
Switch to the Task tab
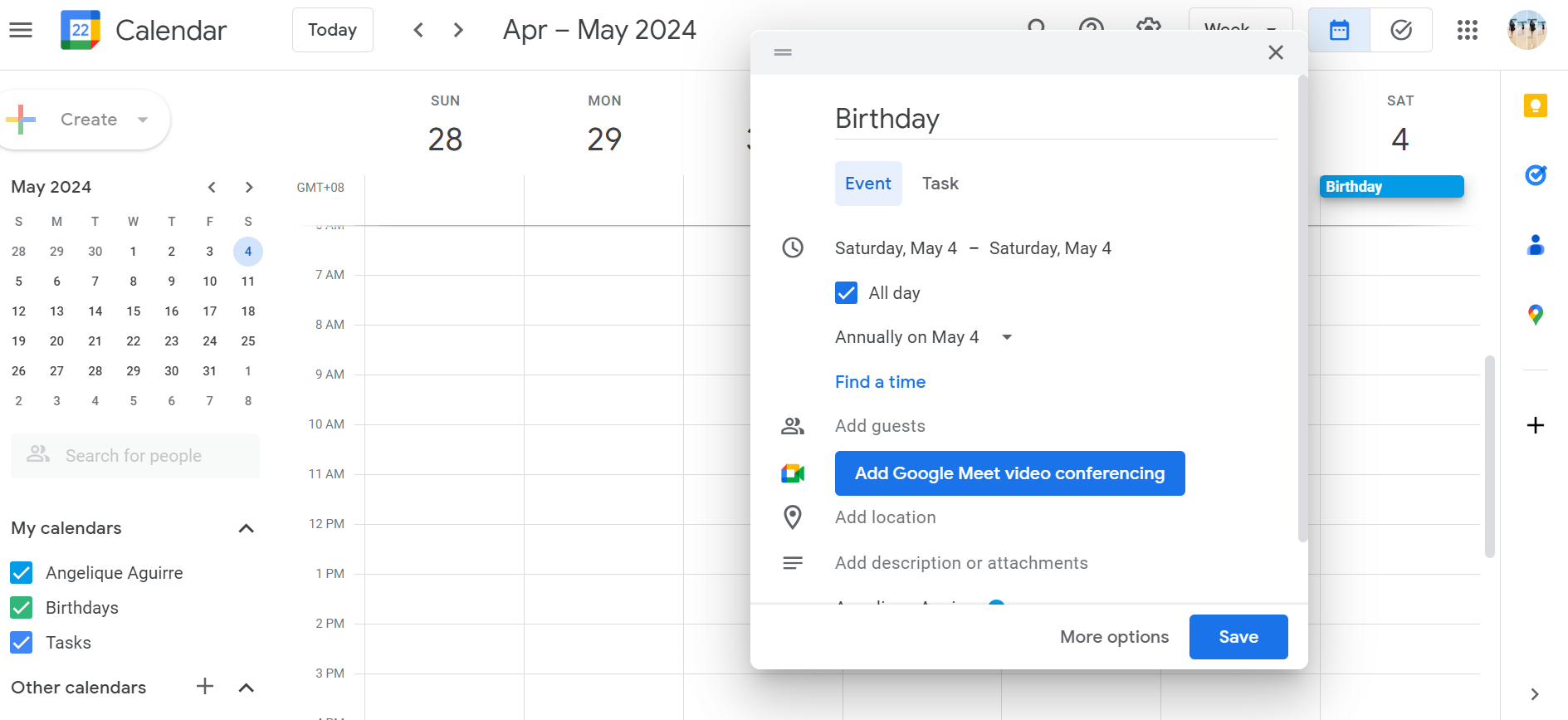pos(940,184)
